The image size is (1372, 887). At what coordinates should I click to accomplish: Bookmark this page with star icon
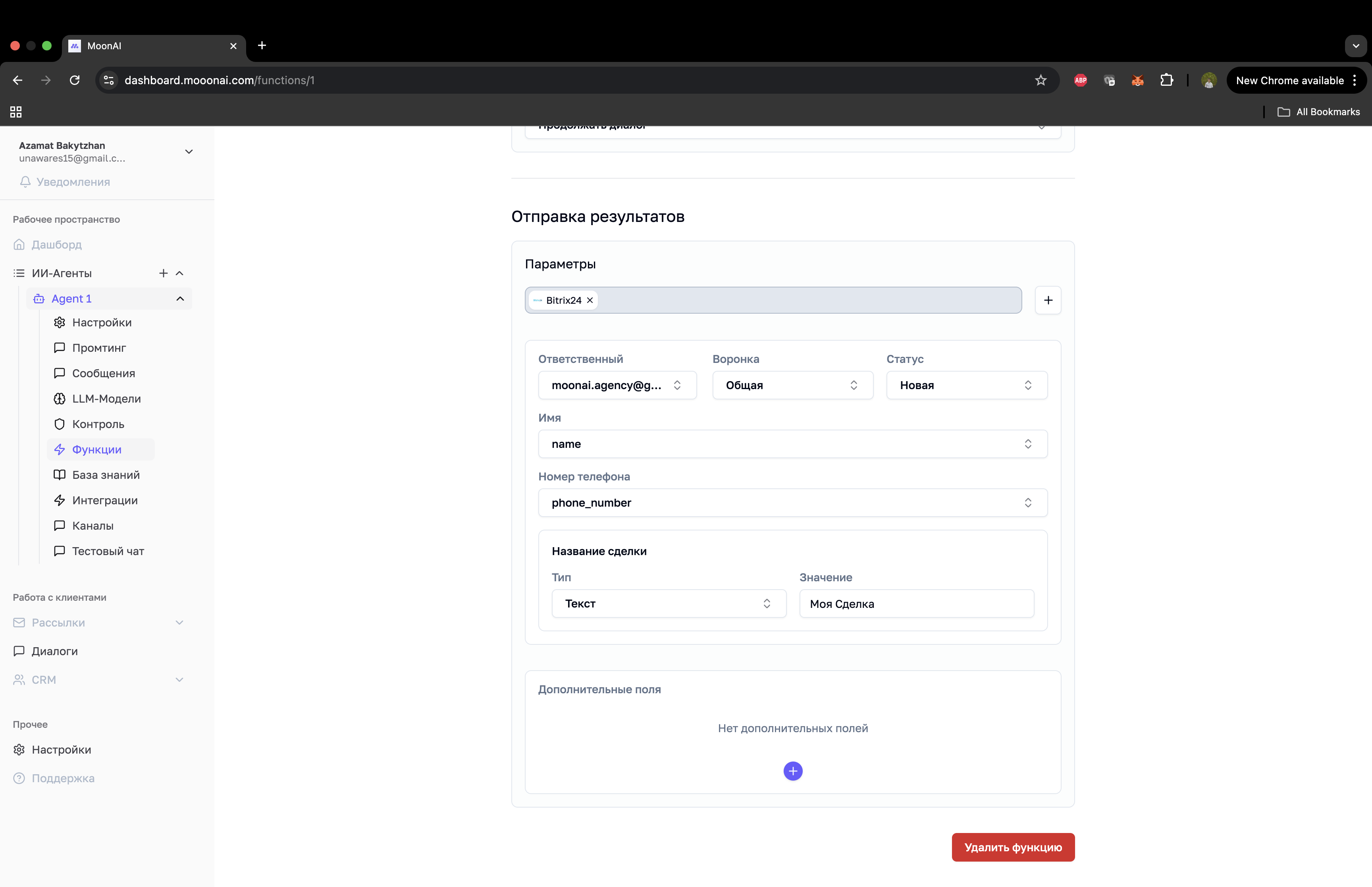point(1041,80)
